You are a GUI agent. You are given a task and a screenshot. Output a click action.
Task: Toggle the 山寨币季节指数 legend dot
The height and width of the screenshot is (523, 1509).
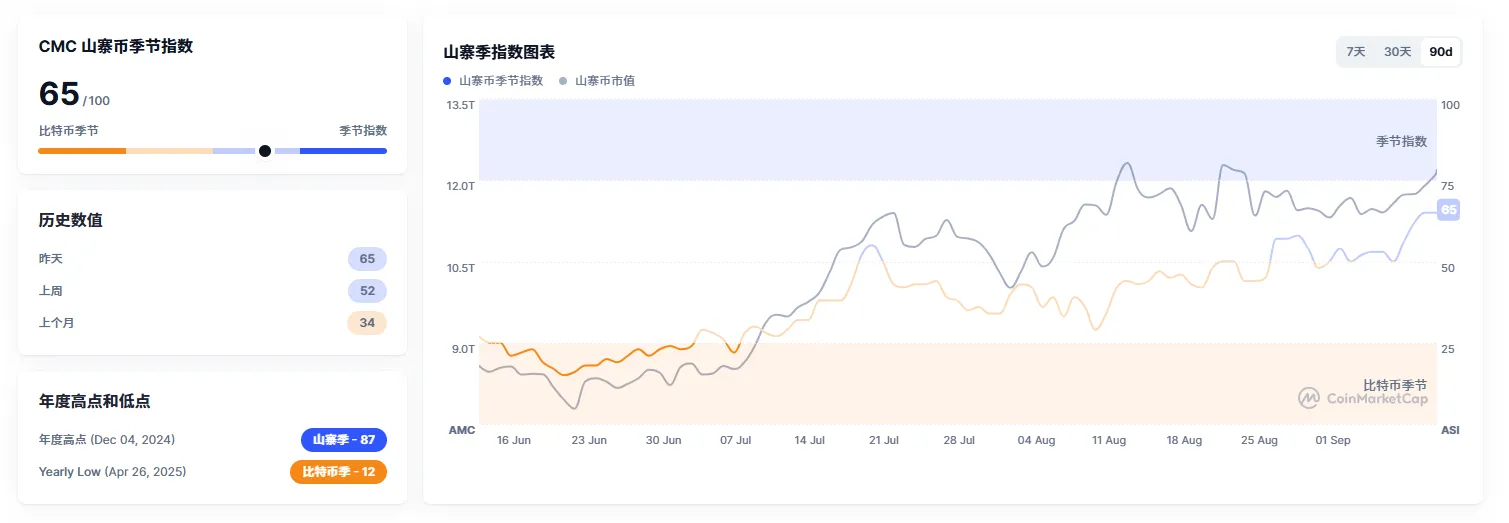pos(447,81)
